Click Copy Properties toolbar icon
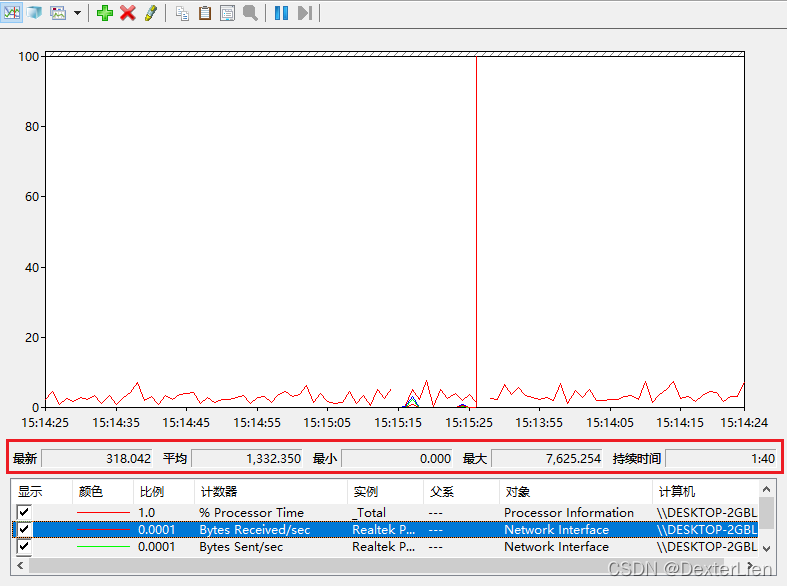The width and height of the screenshot is (787, 586). click(182, 13)
